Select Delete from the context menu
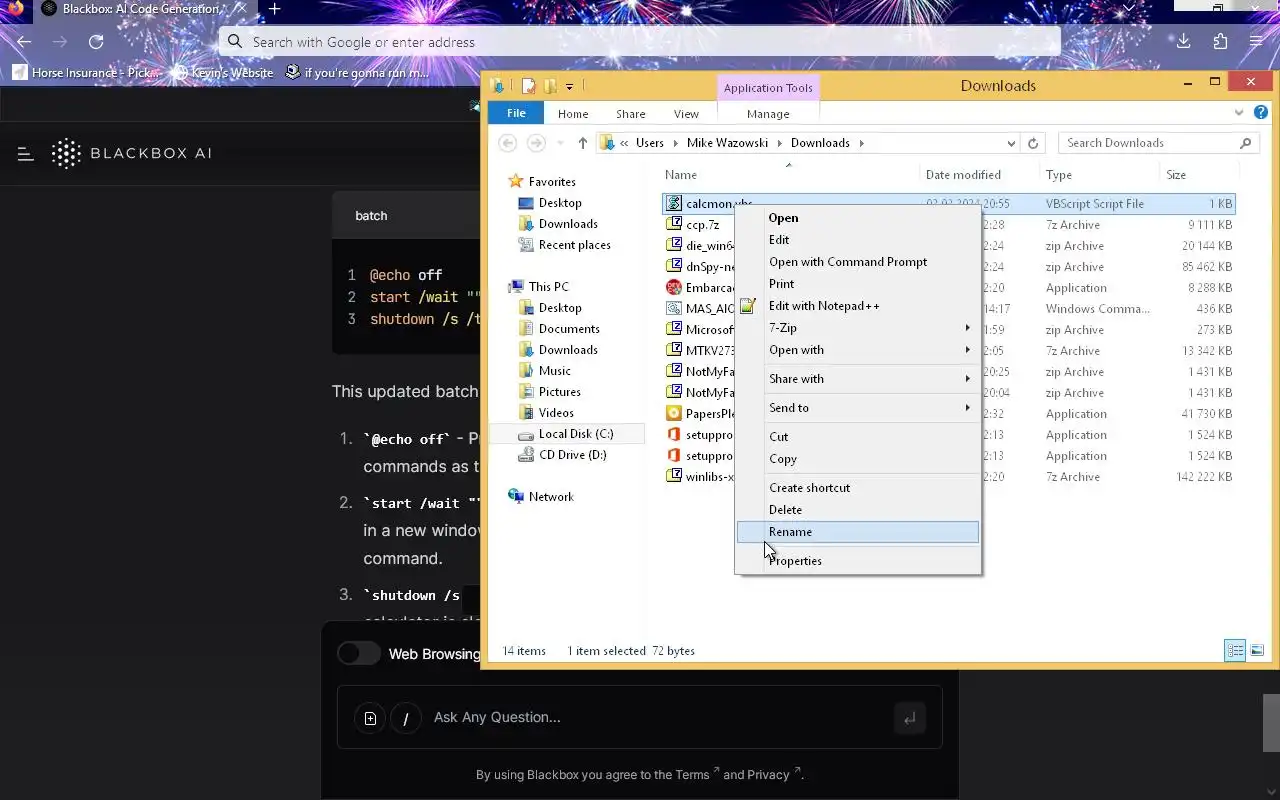The height and width of the screenshot is (800, 1280). point(858,510)
